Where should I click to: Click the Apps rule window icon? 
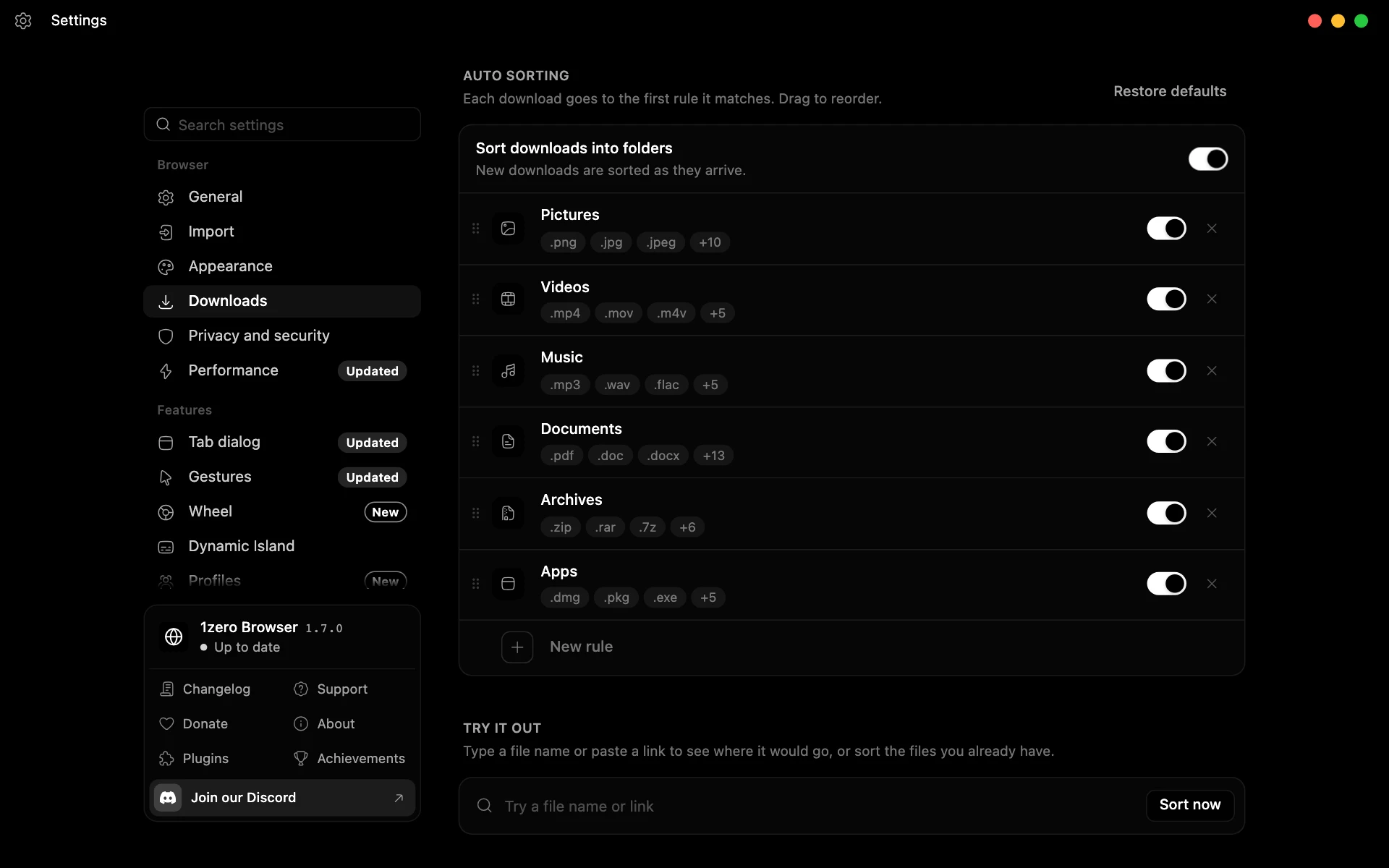tap(508, 584)
